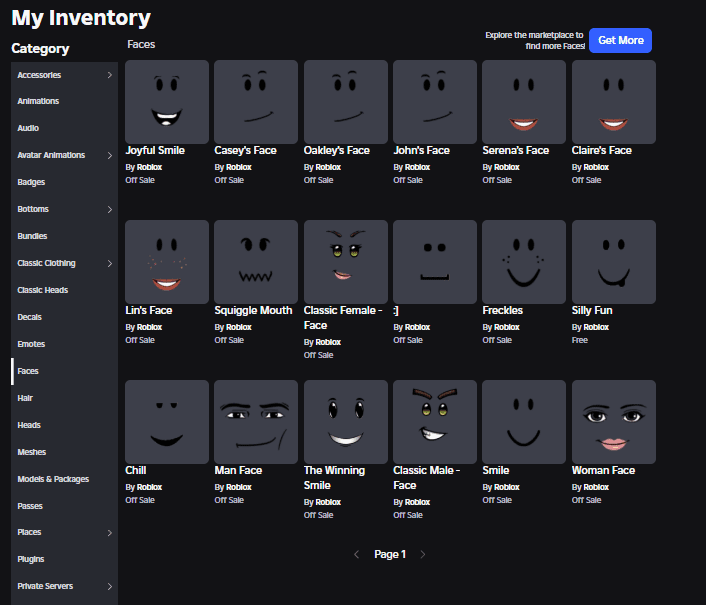Expand the Classic Clothing category
The height and width of the screenshot is (605, 706).
tap(109, 263)
